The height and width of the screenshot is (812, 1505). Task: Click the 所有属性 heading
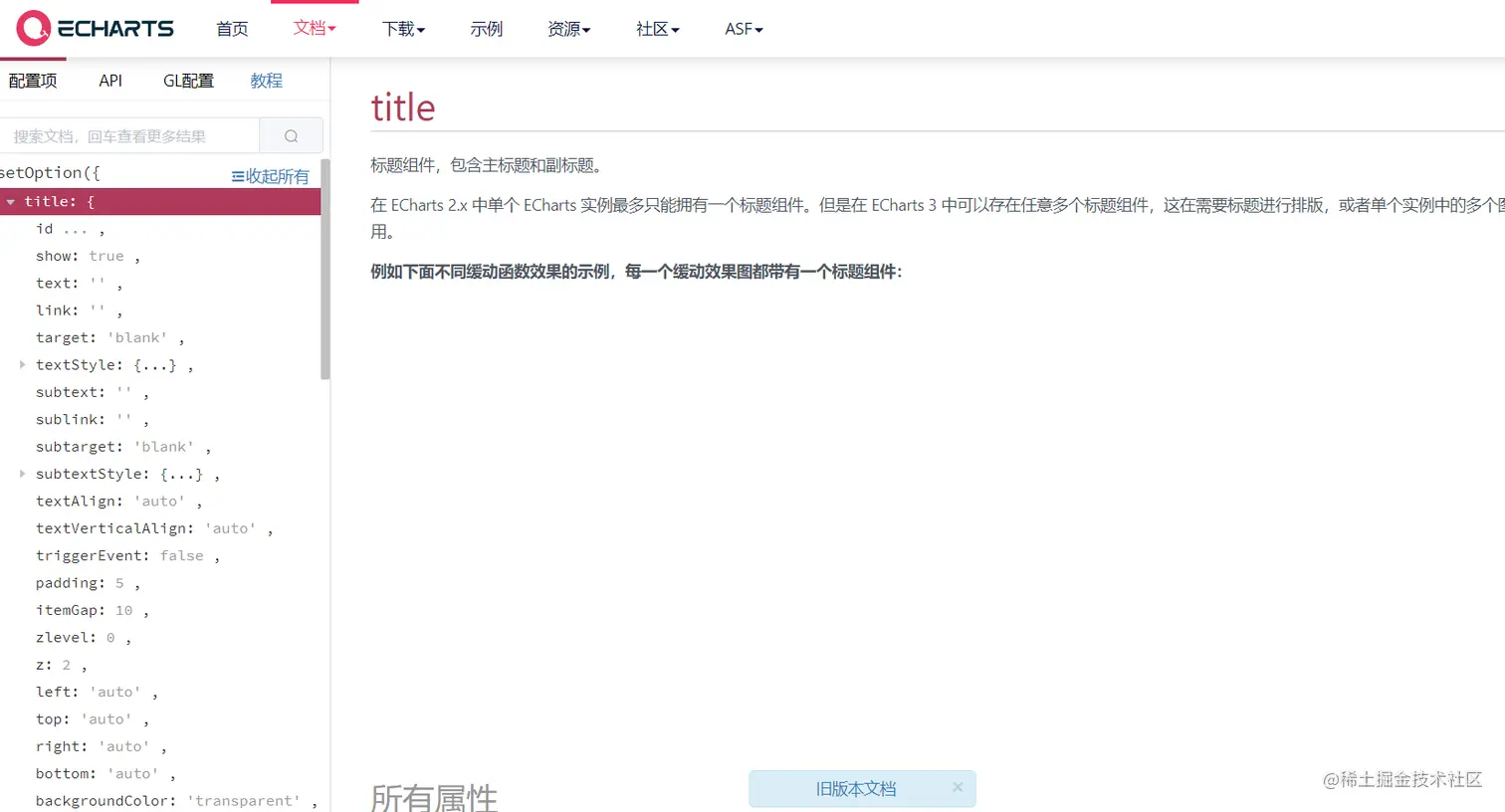pyautogui.click(x=434, y=798)
